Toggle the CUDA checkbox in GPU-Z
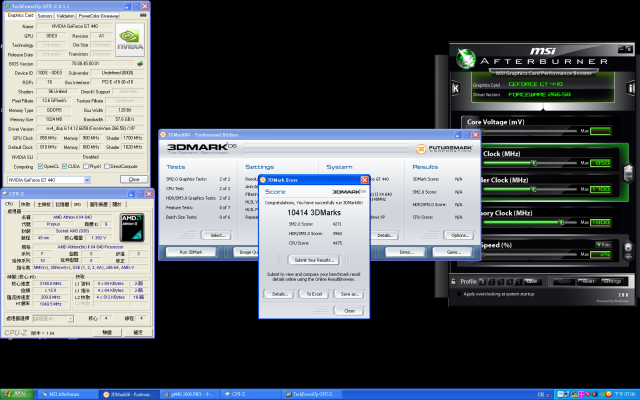The width and height of the screenshot is (640, 400). pyautogui.click(x=64, y=166)
